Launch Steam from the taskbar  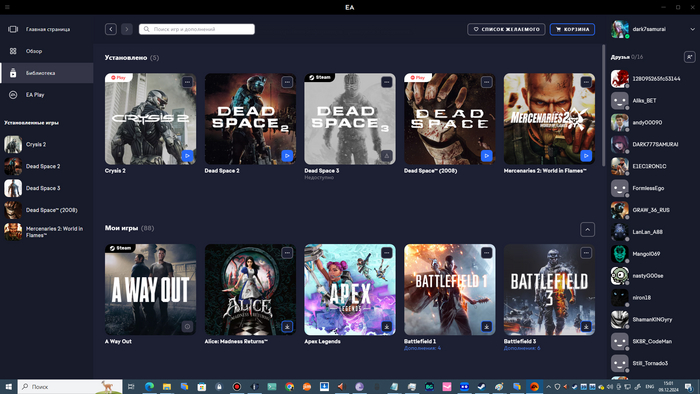[481, 387]
